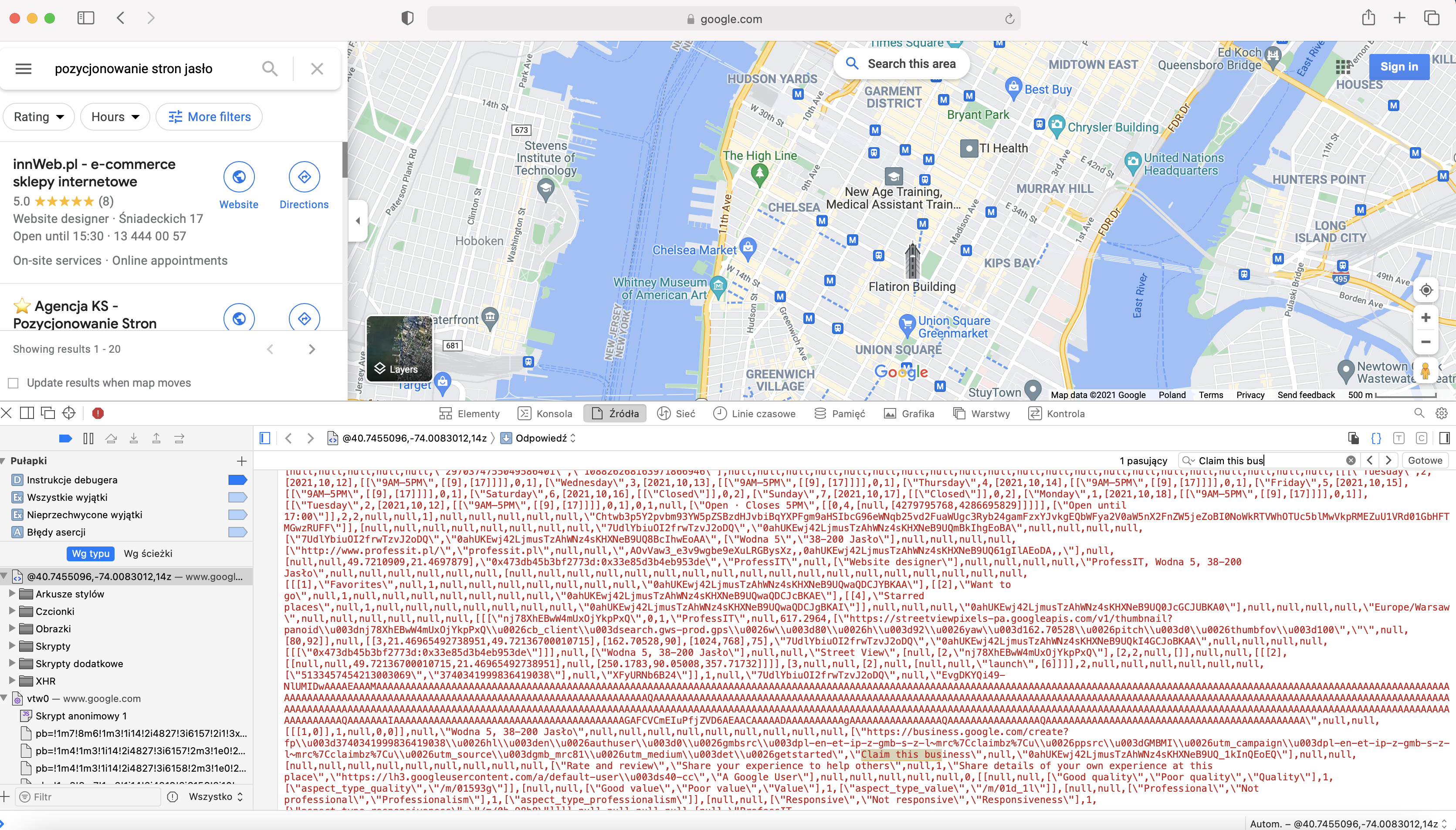This screenshot has height=830, width=1456.
Task: Click Gotowe to finish search
Action: coord(1425,461)
